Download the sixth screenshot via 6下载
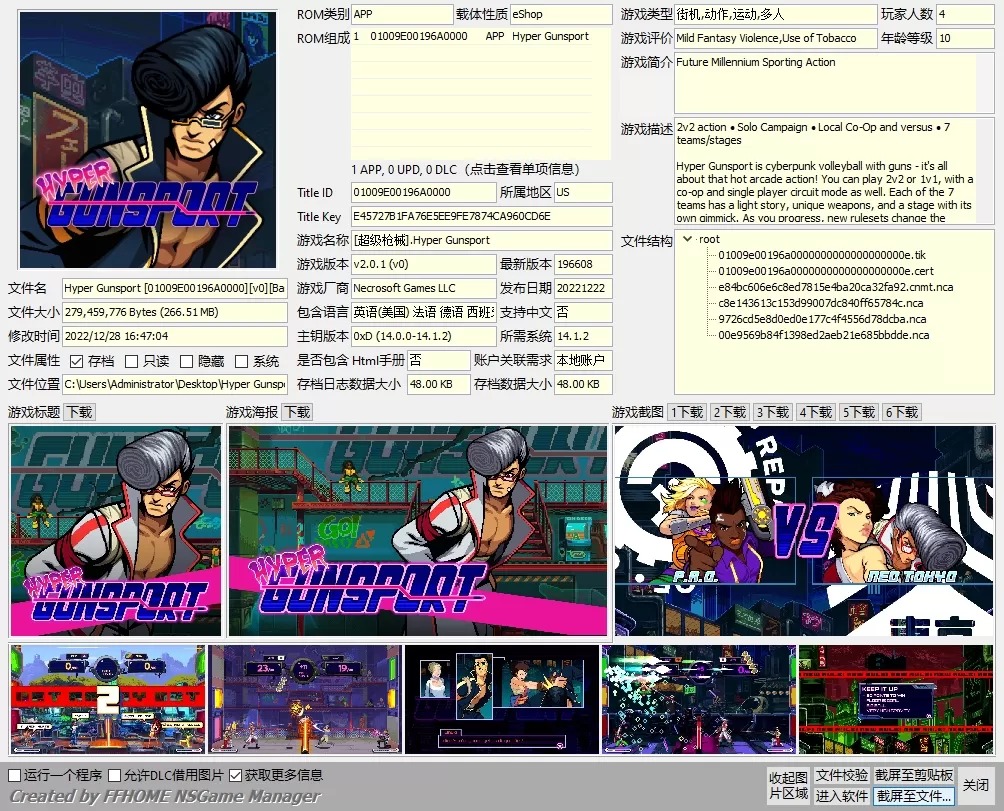The width and height of the screenshot is (1004, 811). 900,411
